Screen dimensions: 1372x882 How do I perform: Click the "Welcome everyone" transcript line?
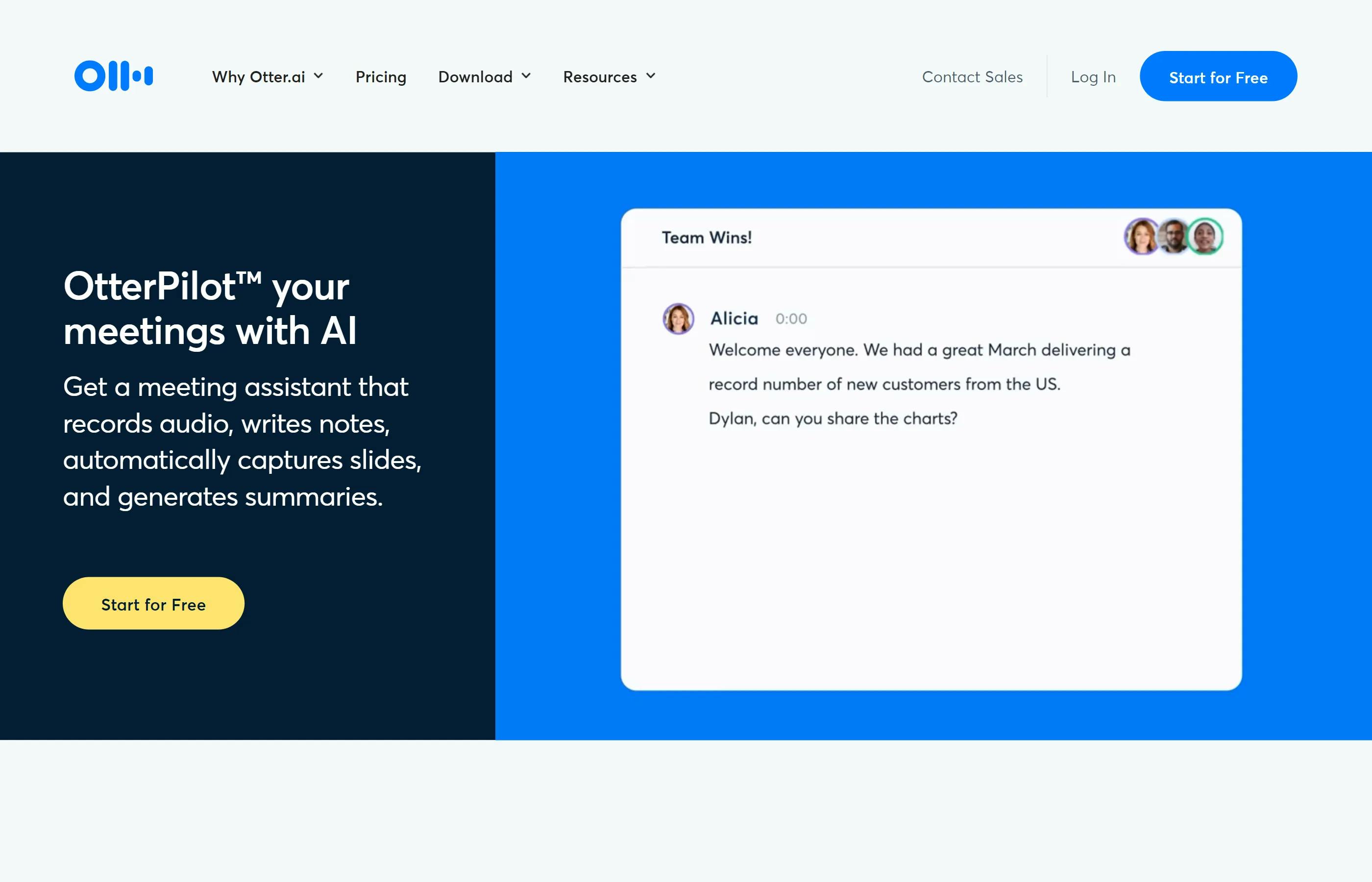click(919, 349)
